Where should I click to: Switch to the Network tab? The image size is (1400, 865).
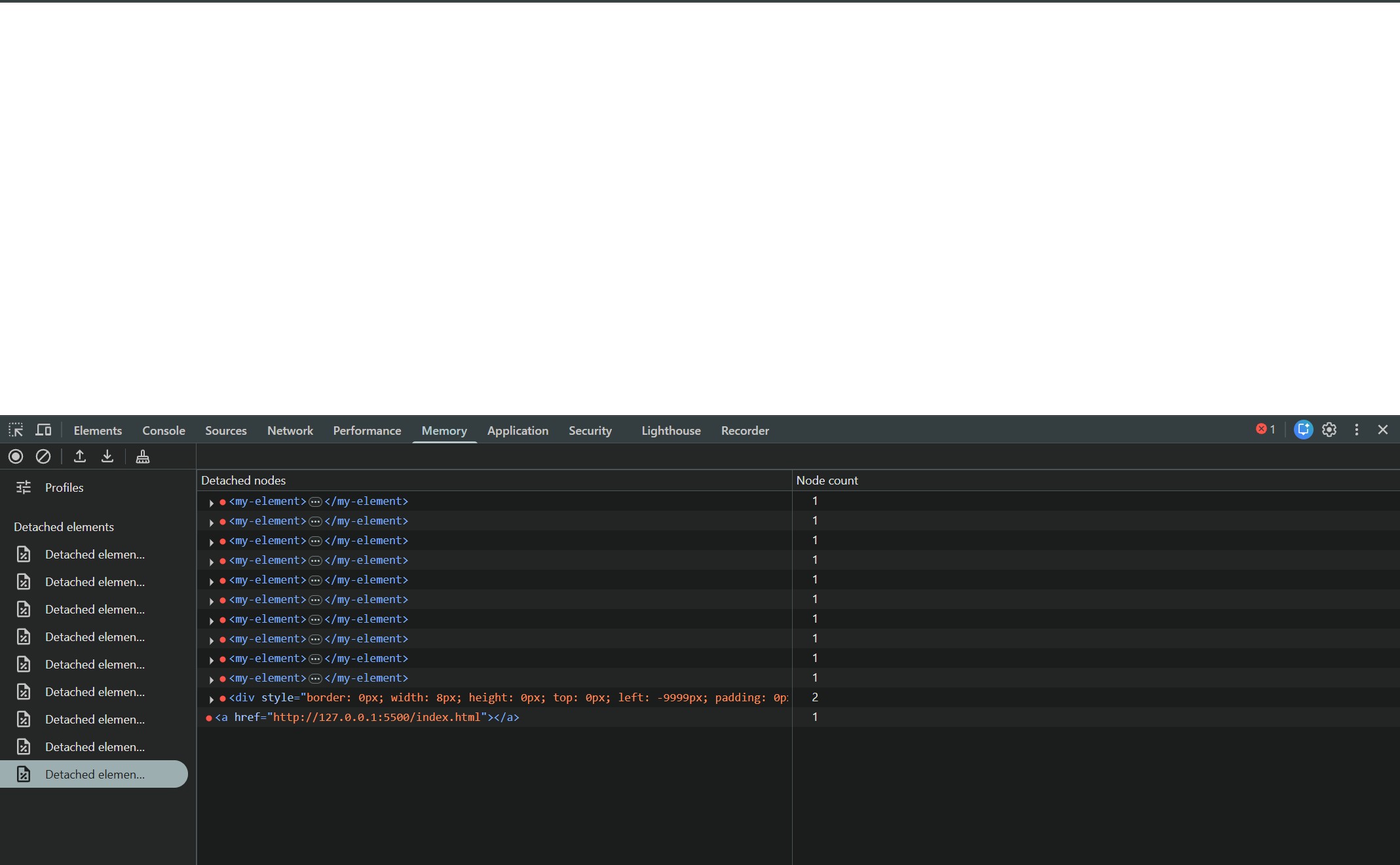(290, 430)
